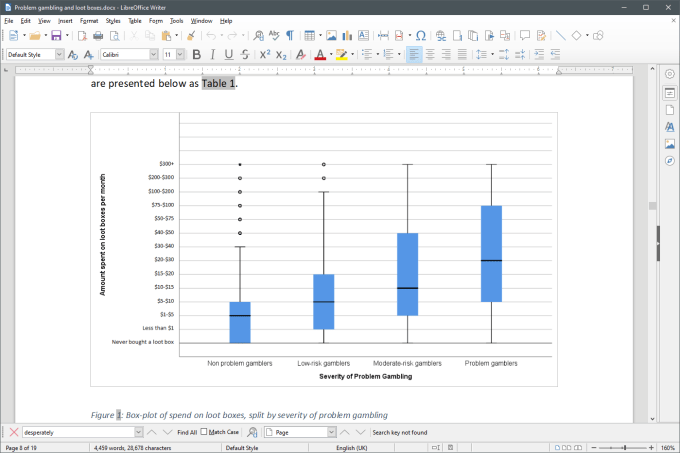Image resolution: width=680 pixels, height=453 pixels.
Task: Click the Clone Formatting paintbrush icon
Action: click(190, 36)
